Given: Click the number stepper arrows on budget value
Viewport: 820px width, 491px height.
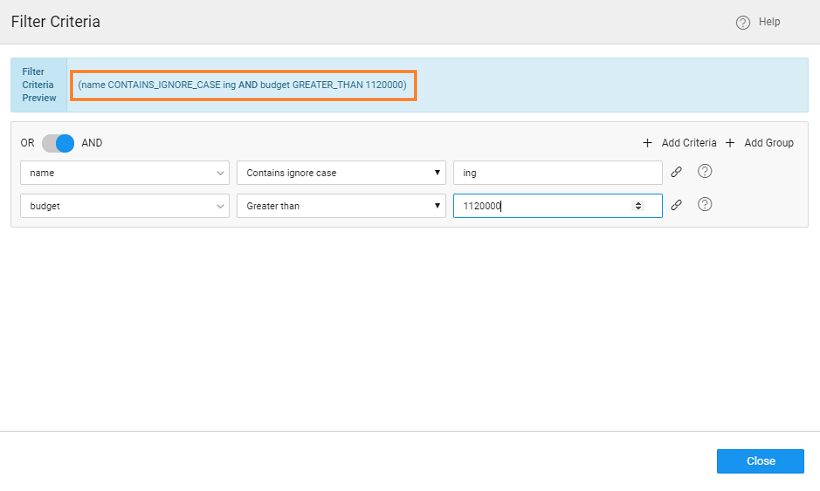Looking at the screenshot, I should point(638,205).
